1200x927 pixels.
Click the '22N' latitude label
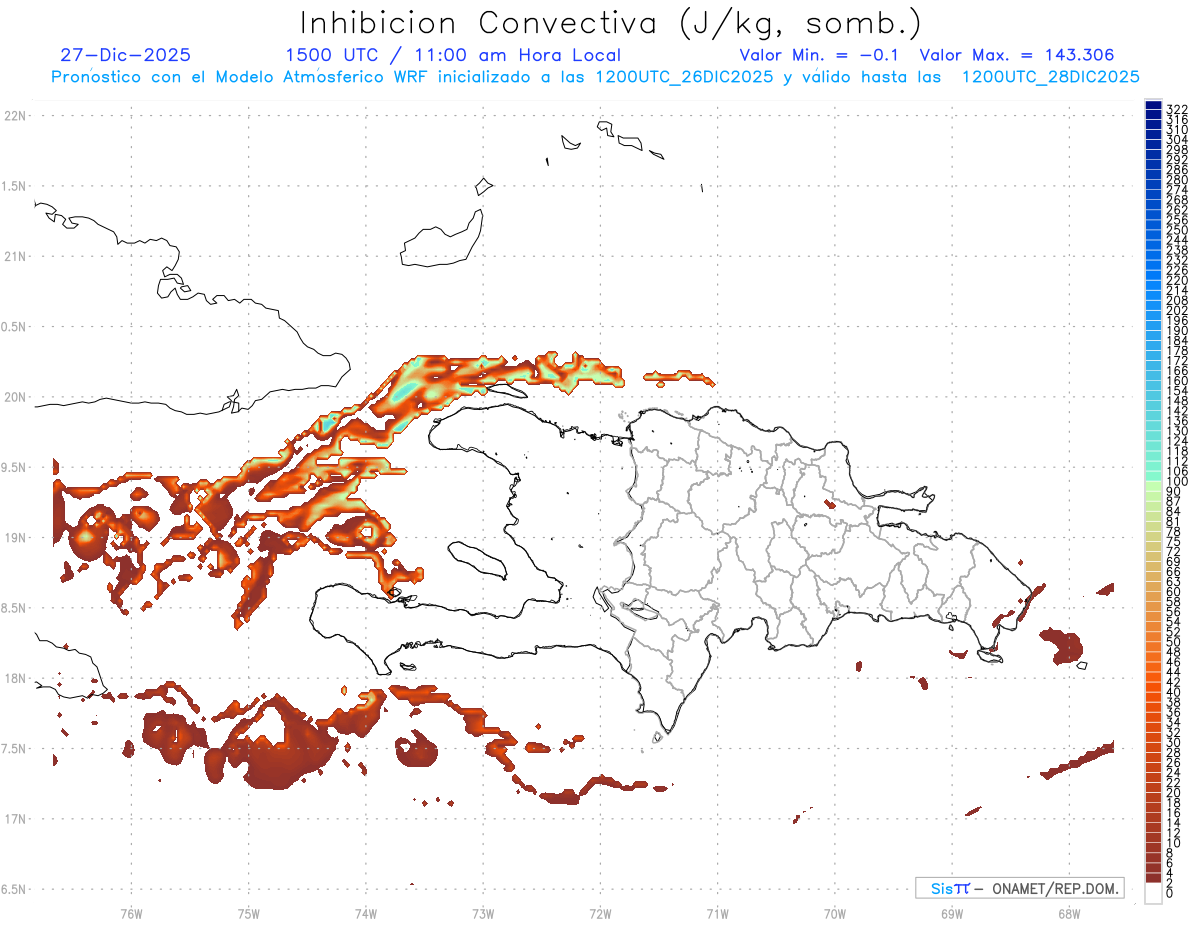[14, 116]
